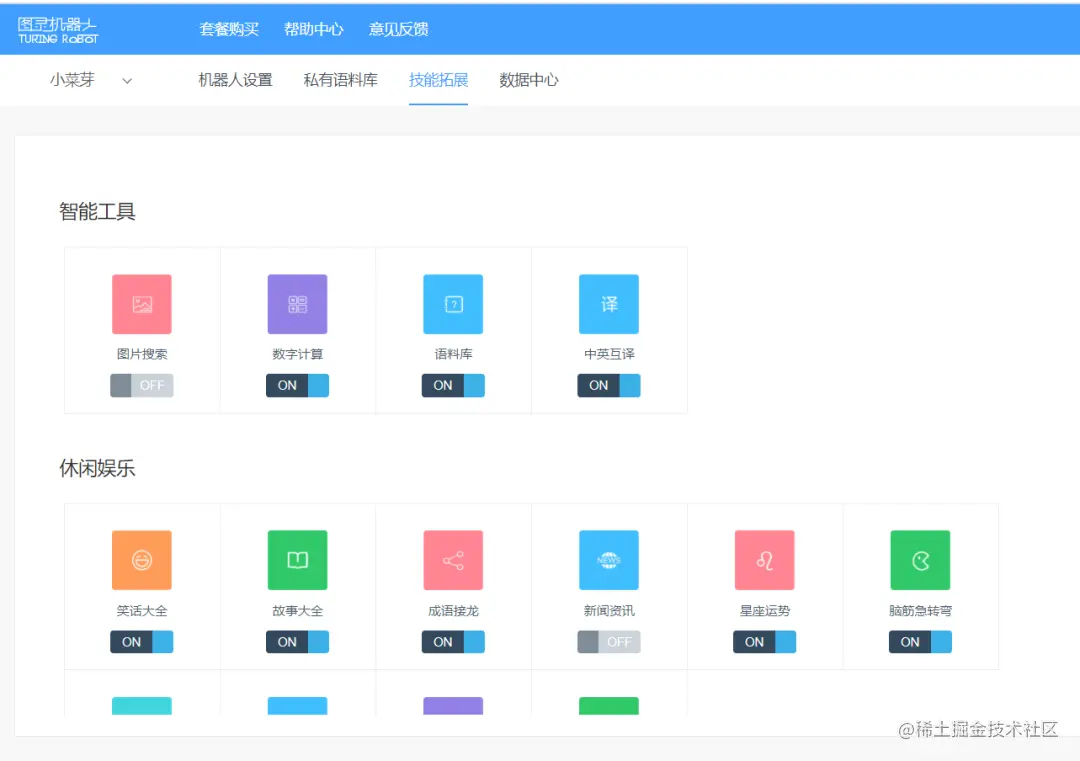Open 帮助中心 in the top bar
The image size is (1080, 761).
(x=314, y=29)
